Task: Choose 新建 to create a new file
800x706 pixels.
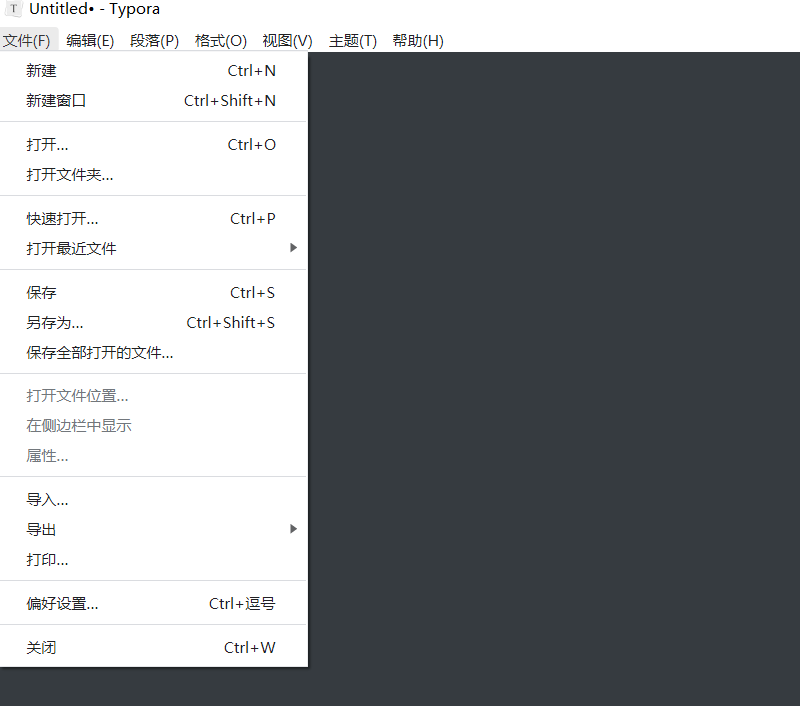Action: pos(154,70)
